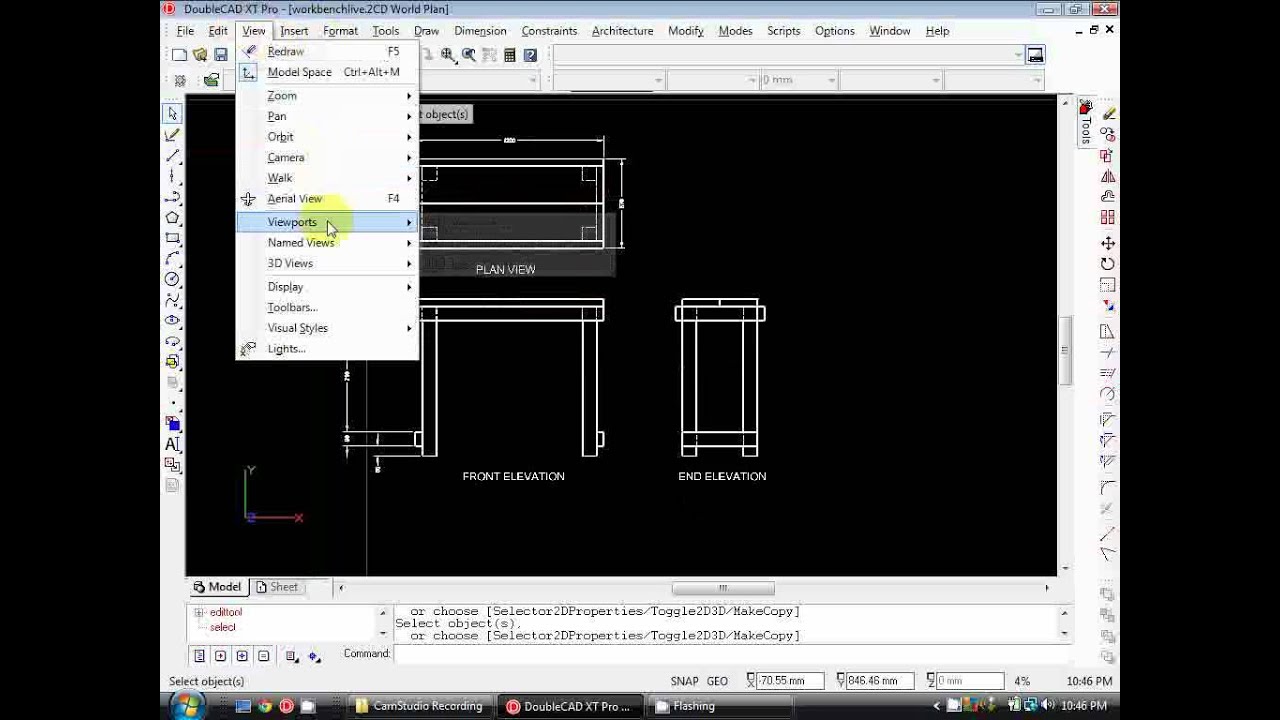Click the Calculator icon in top toolbar
The width and height of the screenshot is (1280, 720).
510,55
